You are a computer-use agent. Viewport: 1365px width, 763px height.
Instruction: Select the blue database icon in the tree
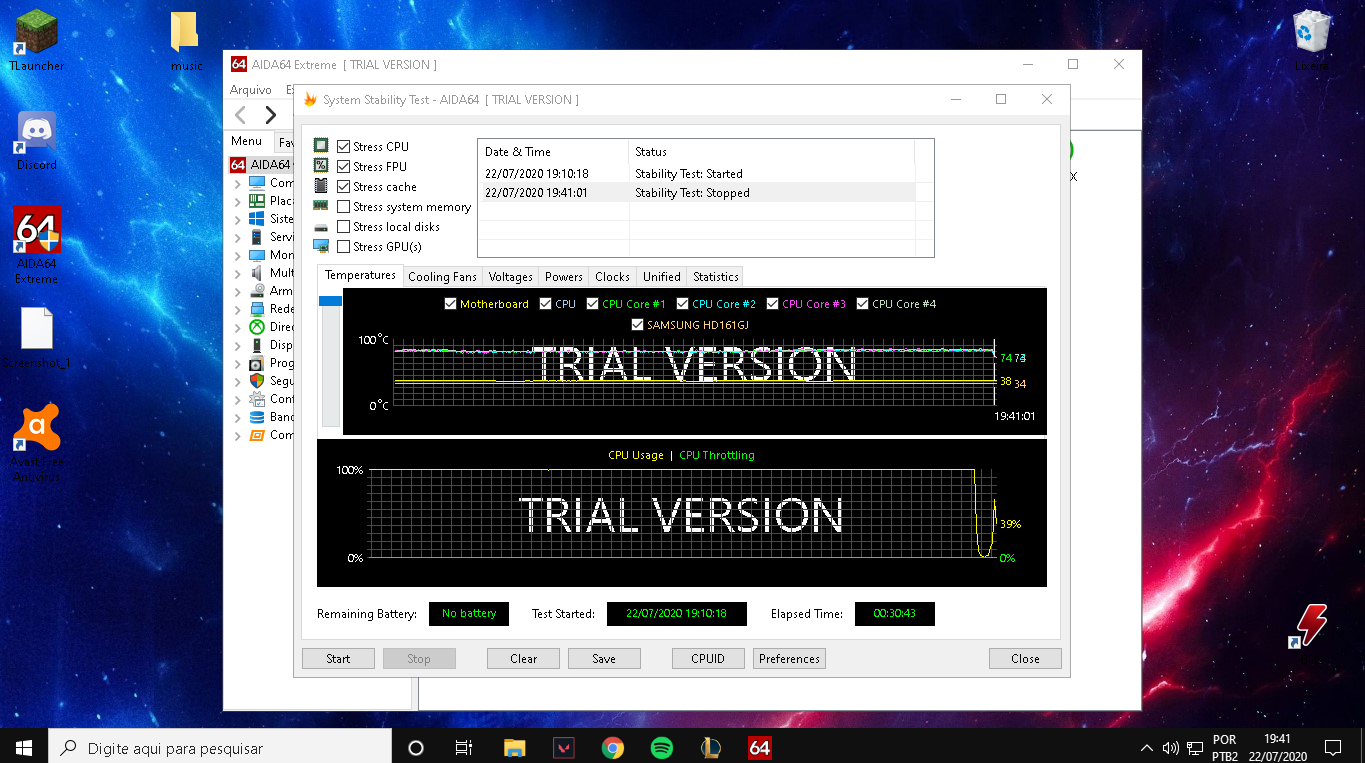click(257, 417)
